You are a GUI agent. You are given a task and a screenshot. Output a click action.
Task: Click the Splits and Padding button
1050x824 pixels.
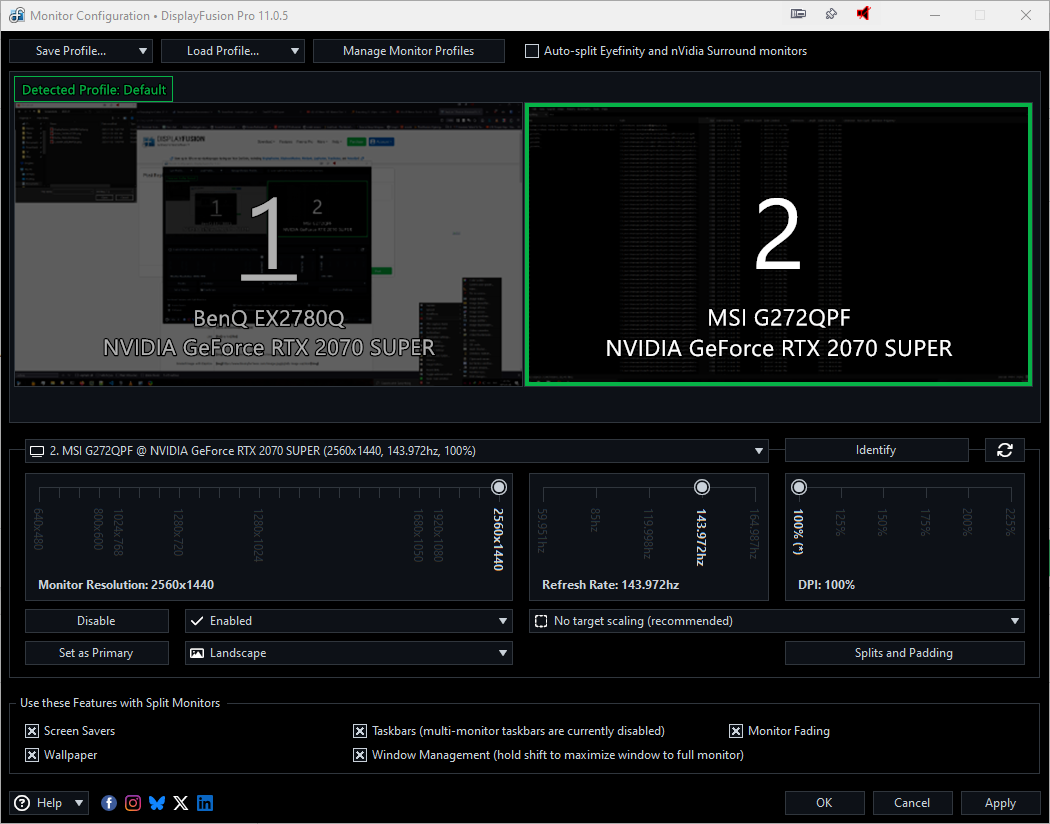(904, 653)
